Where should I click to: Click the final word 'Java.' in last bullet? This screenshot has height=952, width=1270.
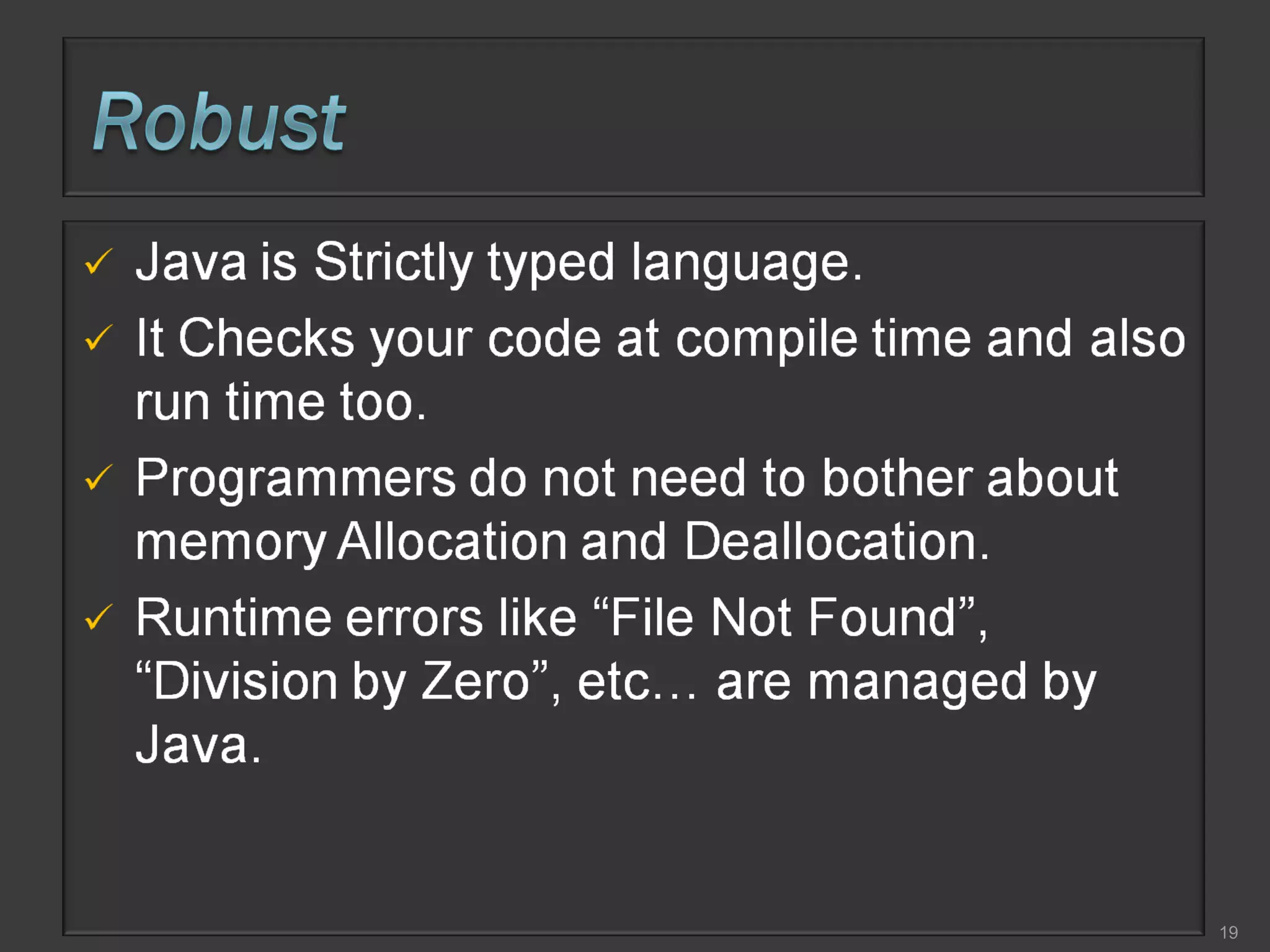point(198,744)
